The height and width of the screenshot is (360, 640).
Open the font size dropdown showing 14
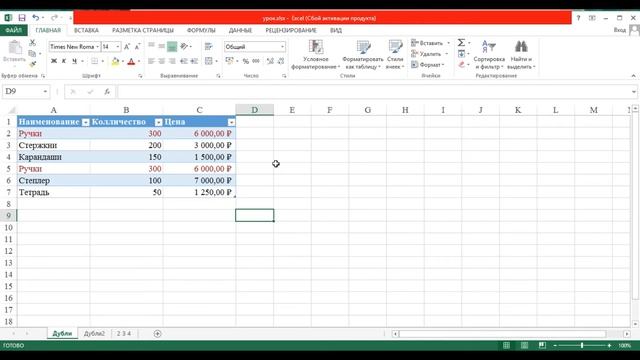click(x=118, y=47)
